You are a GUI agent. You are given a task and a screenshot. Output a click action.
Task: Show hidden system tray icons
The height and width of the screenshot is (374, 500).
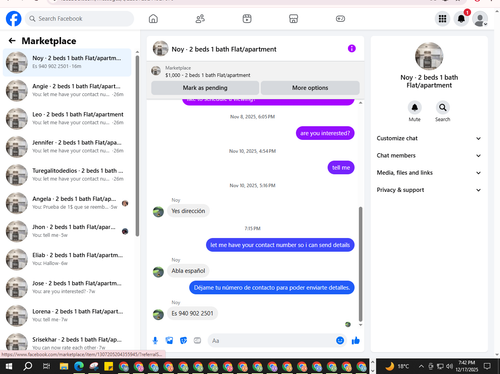pyautogui.click(x=421, y=366)
